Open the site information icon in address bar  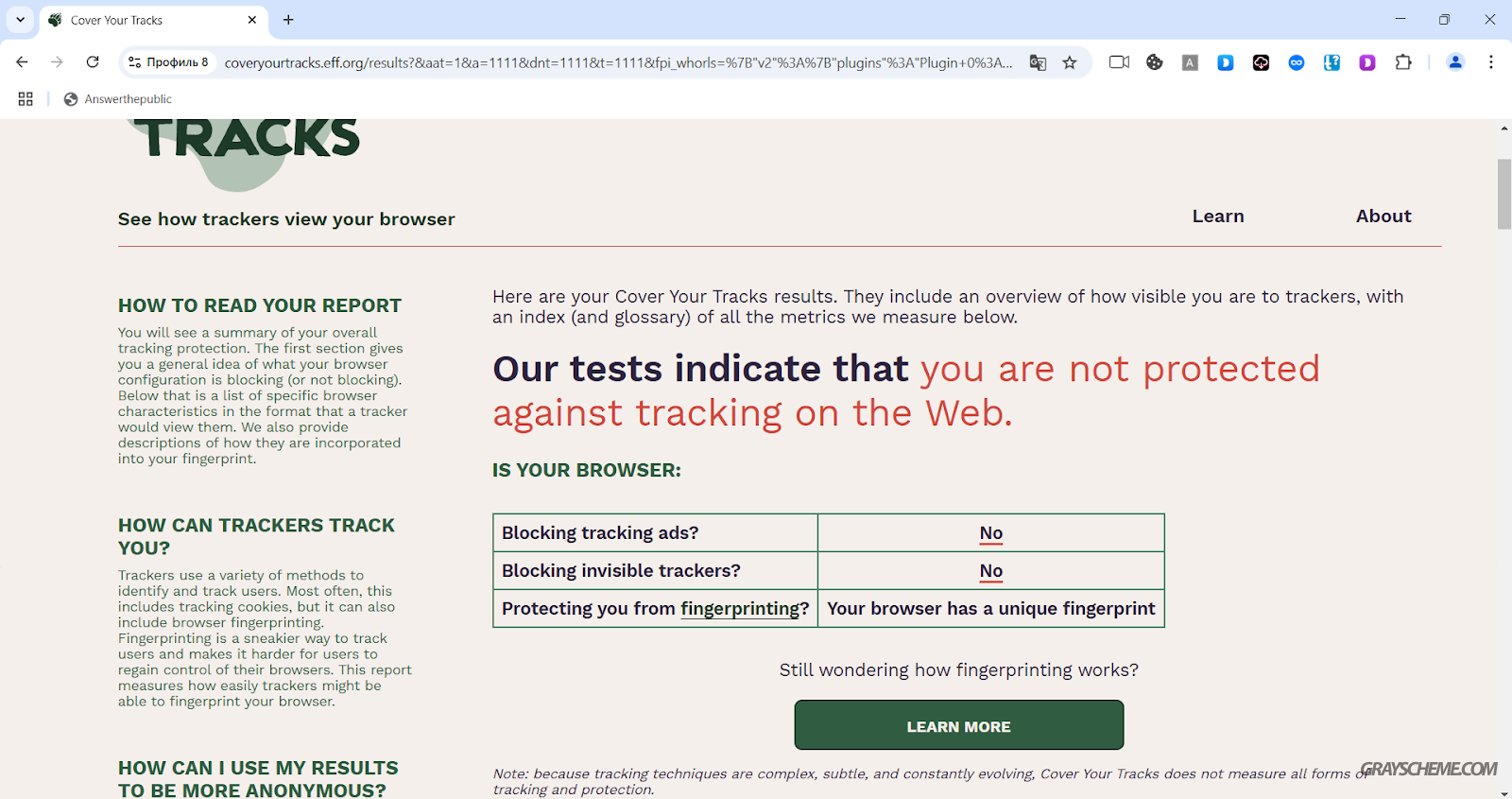(x=135, y=62)
